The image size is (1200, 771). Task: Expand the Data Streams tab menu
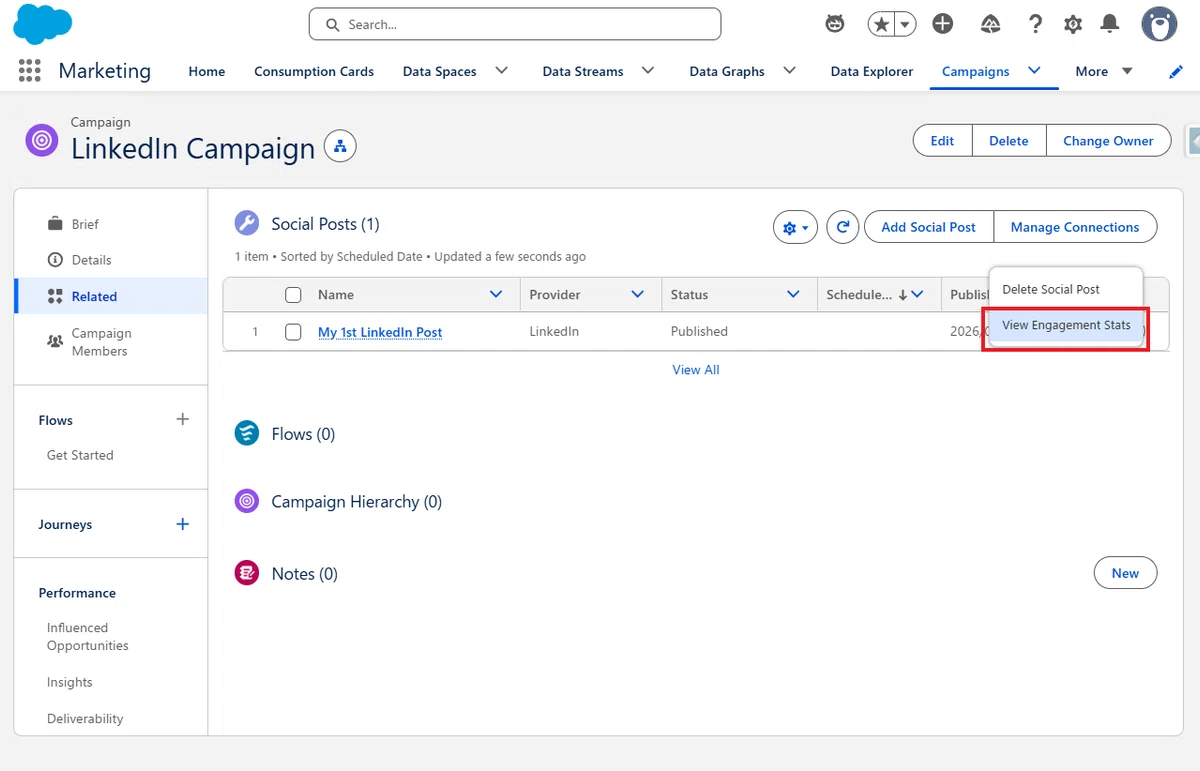(648, 71)
